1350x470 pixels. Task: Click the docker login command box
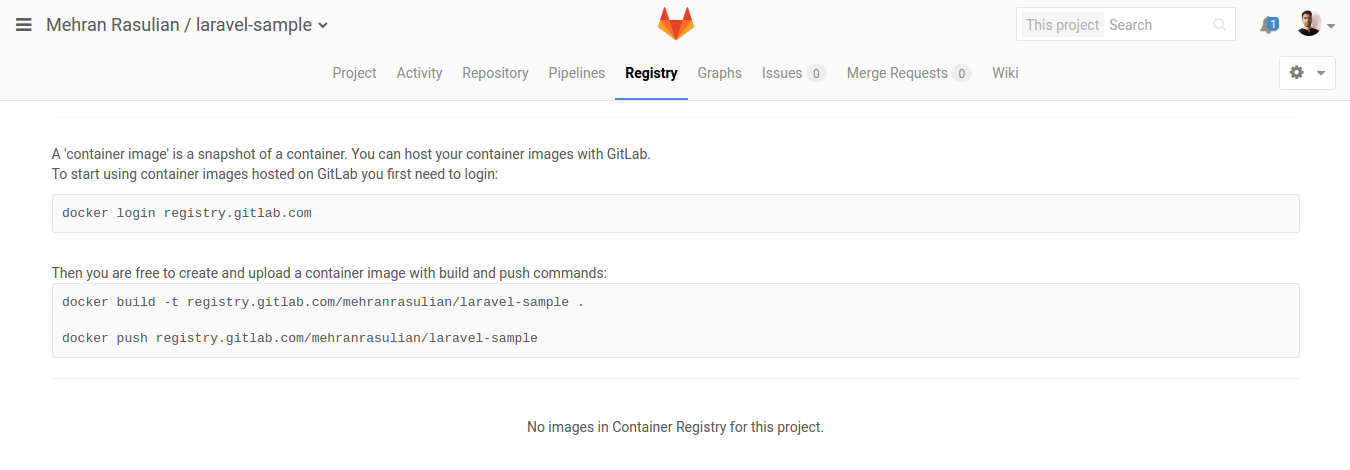(x=675, y=213)
